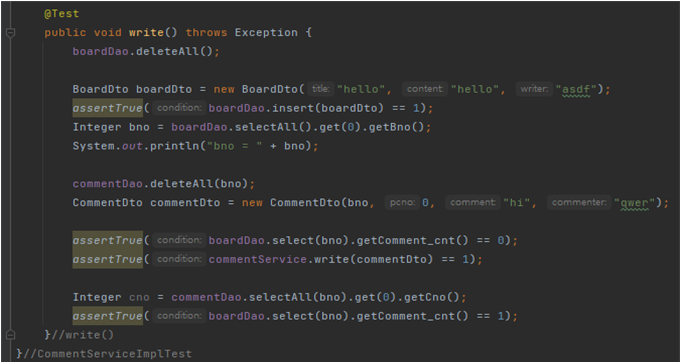Click getBno() in the Integer bno line
This screenshot has width=682, height=362.
pos(396,127)
